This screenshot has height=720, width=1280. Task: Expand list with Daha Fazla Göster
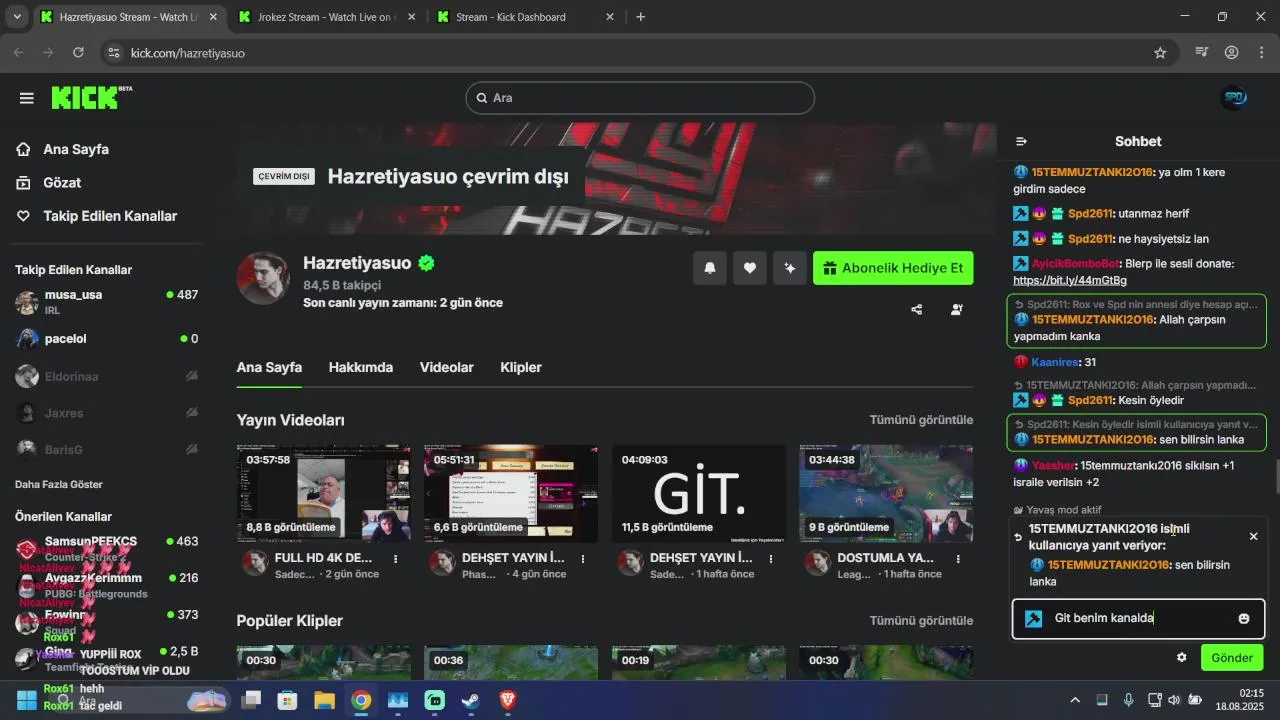click(59, 484)
